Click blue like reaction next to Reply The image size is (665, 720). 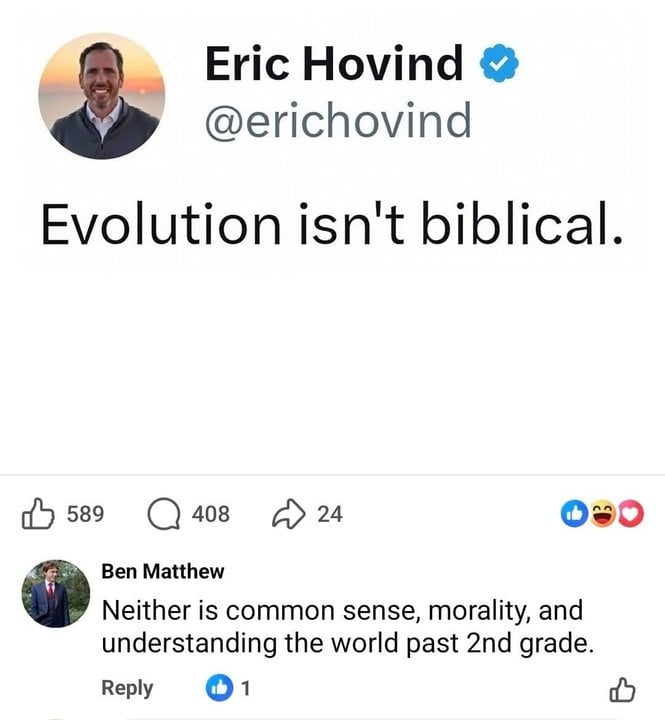coord(218,688)
